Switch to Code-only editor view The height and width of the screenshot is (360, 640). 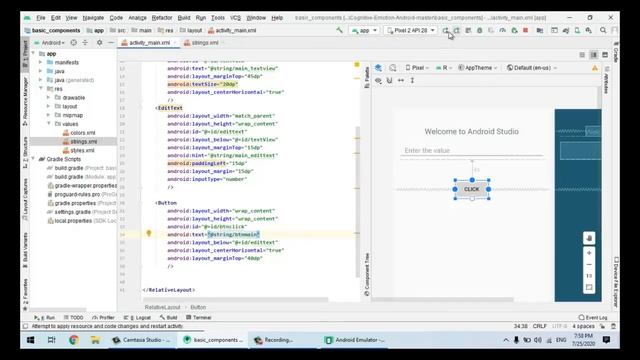click(x=582, y=55)
